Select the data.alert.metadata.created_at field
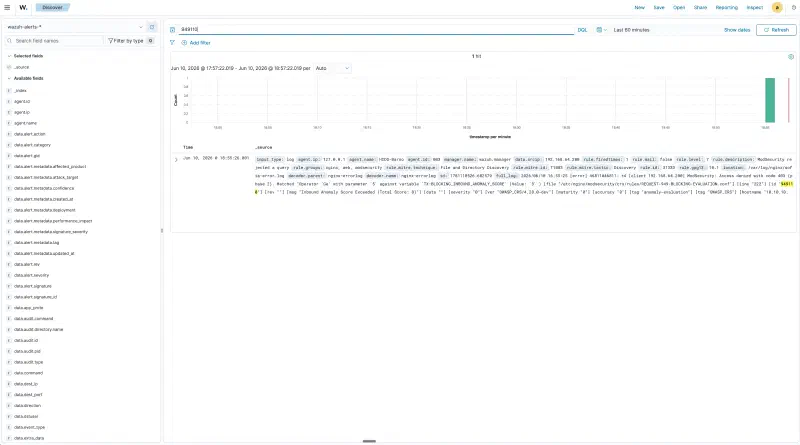 tap(43, 199)
